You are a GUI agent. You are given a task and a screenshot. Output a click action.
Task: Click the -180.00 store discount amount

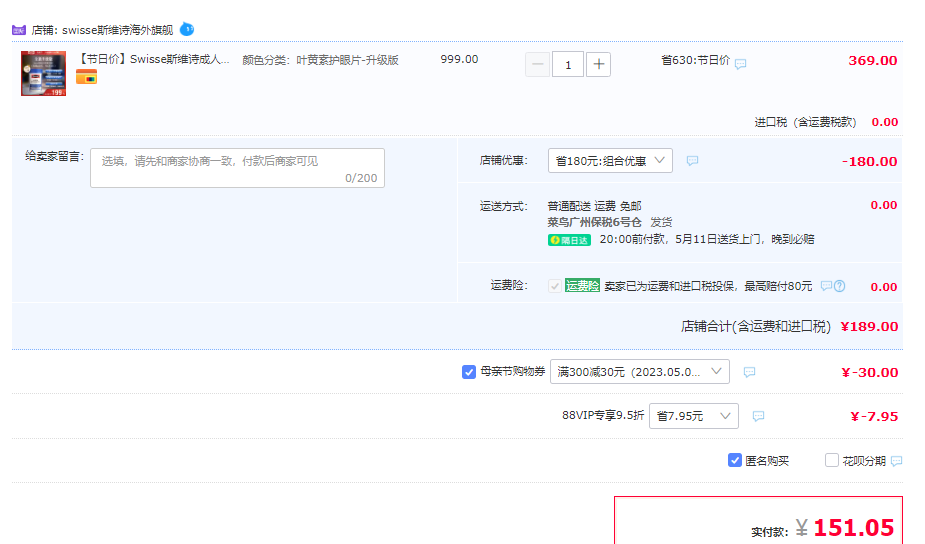click(x=870, y=161)
